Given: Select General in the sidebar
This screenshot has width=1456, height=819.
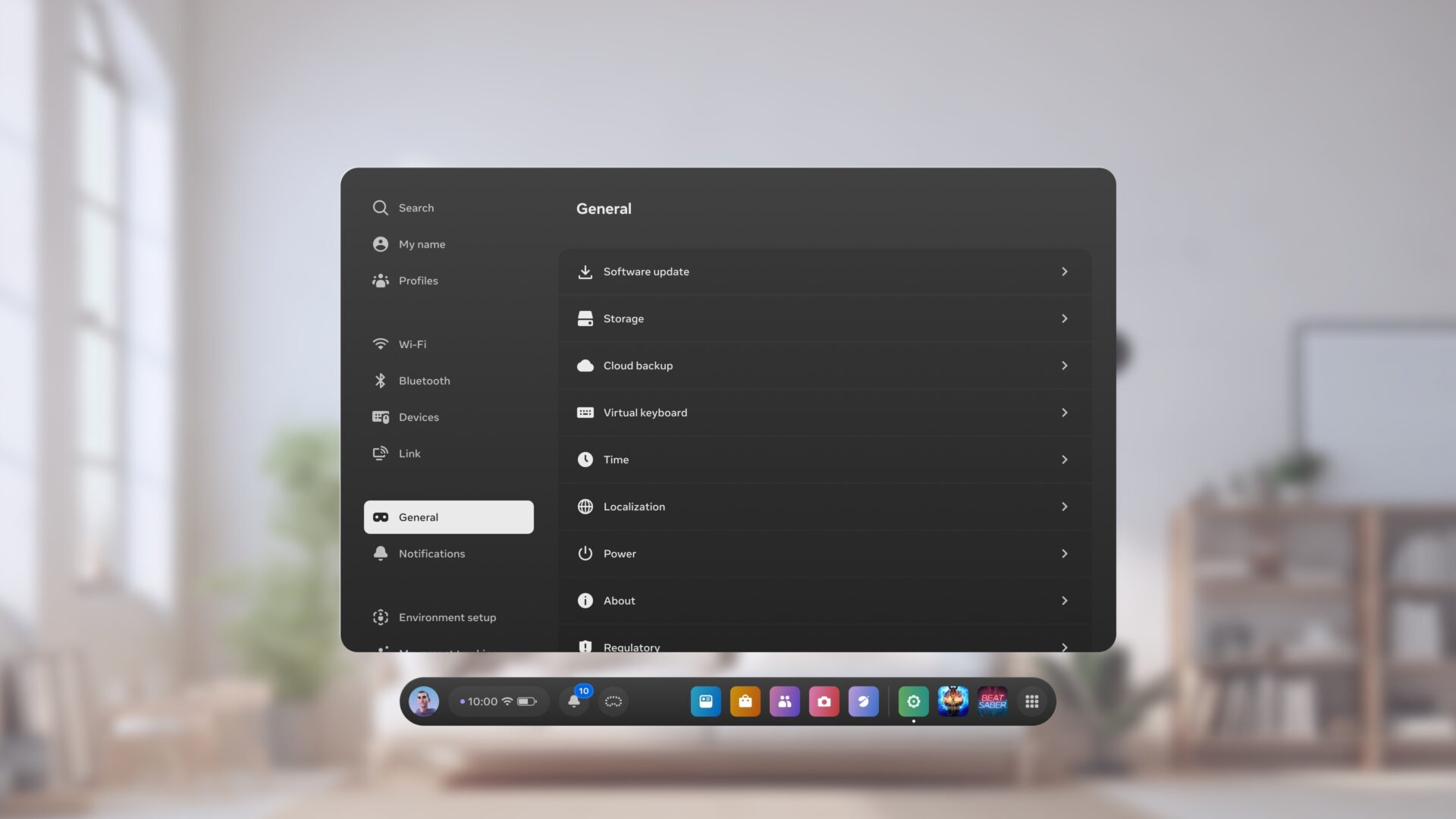Looking at the screenshot, I should click(448, 517).
